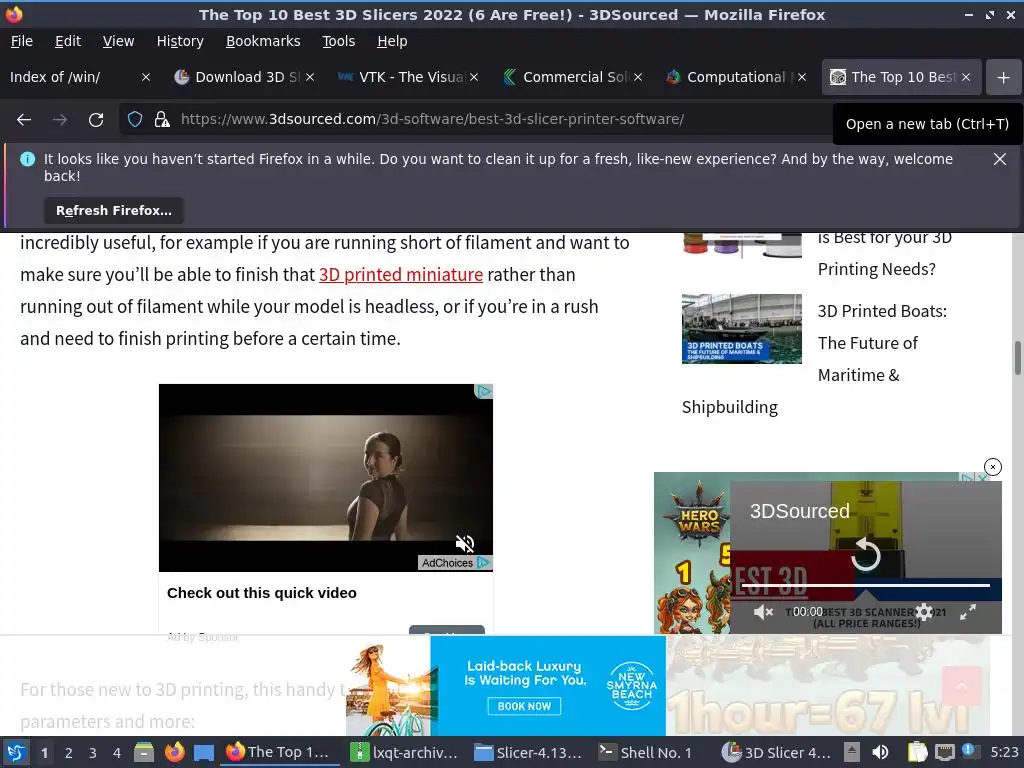
Task: Click the red scroll-to-top button
Action: pos(962,686)
